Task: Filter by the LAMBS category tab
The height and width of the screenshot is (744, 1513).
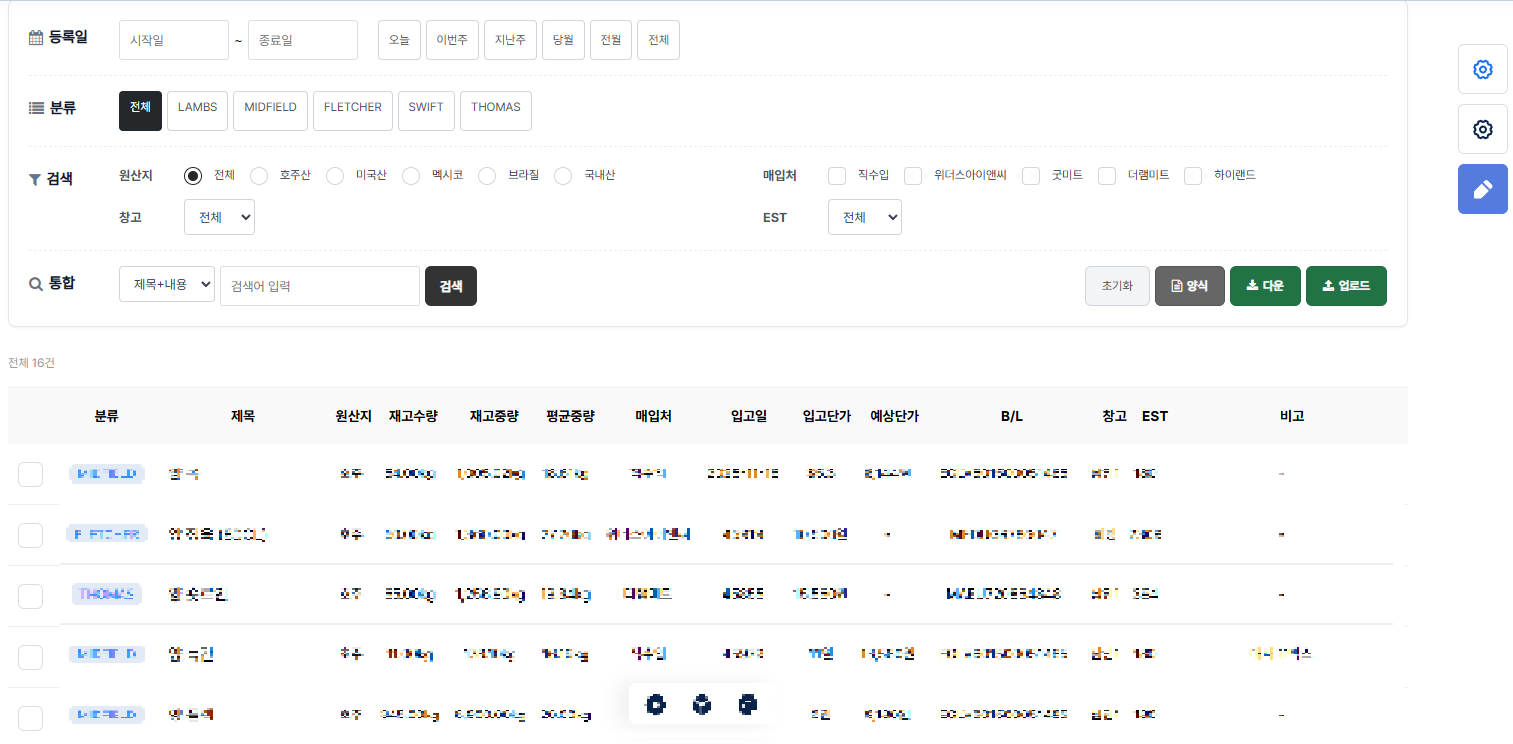Action: point(198,110)
